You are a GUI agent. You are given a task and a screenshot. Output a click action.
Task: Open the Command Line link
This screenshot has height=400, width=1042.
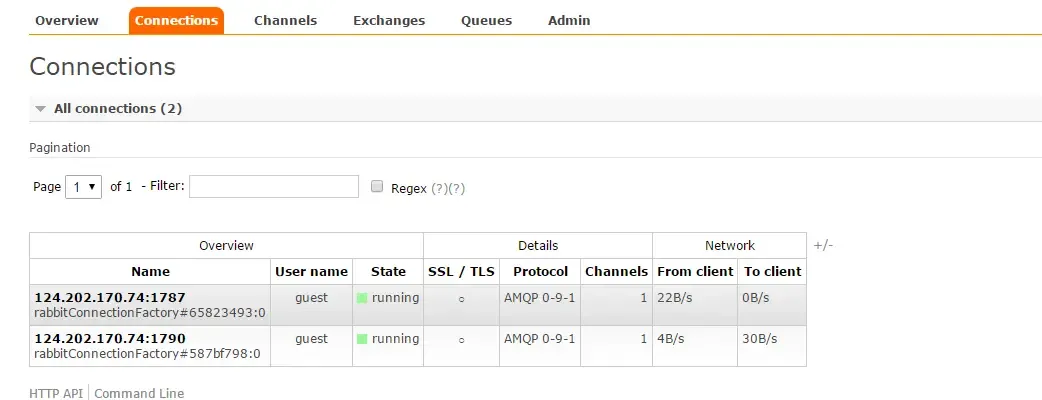tap(139, 393)
